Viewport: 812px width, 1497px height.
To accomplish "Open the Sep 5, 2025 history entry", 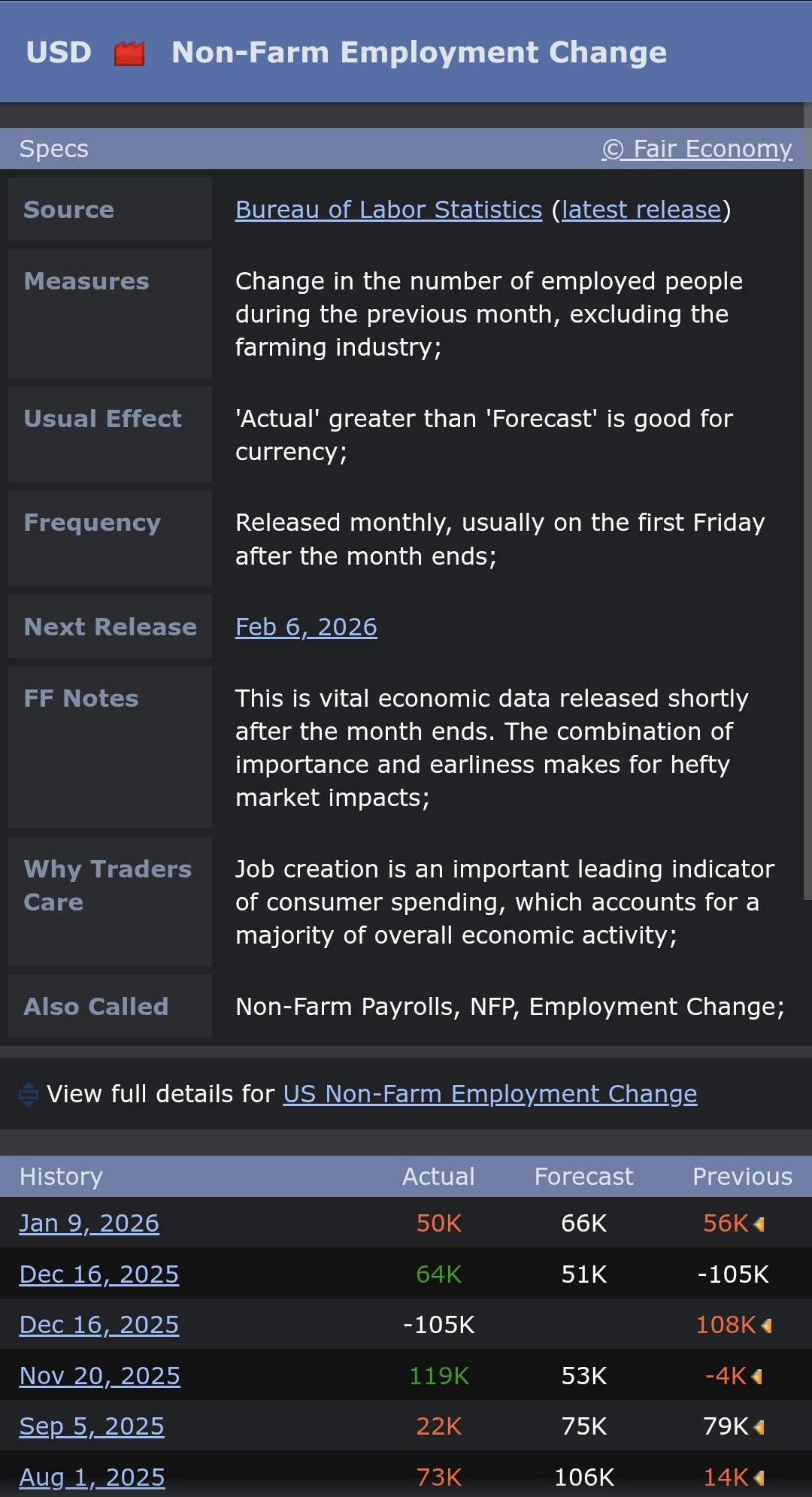I will coord(91,1426).
